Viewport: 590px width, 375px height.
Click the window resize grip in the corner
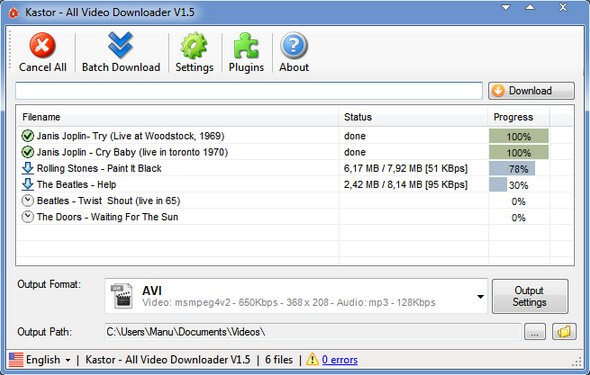[576, 362]
